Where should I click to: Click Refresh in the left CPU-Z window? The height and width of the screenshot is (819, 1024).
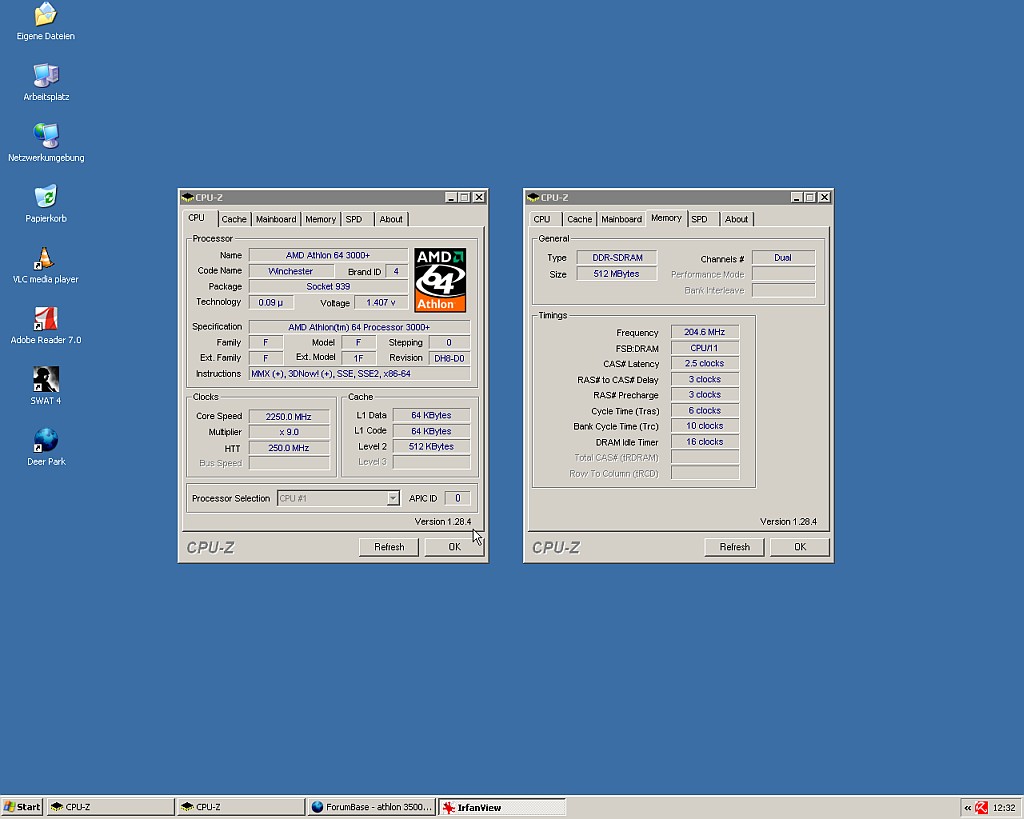coord(389,547)
